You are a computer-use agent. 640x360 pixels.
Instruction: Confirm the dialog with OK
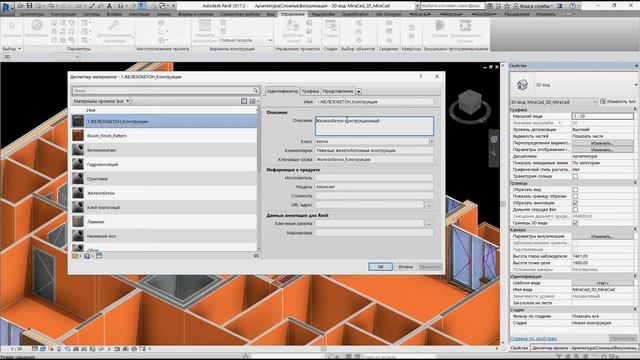(380, 267)
